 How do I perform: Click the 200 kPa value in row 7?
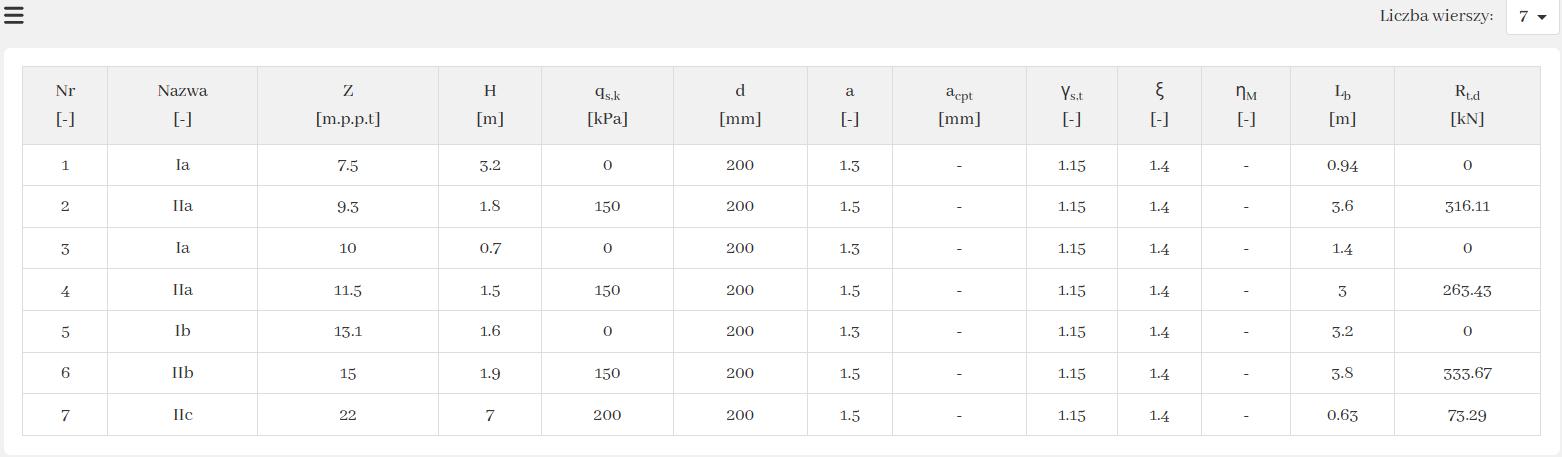coord(607,415)
